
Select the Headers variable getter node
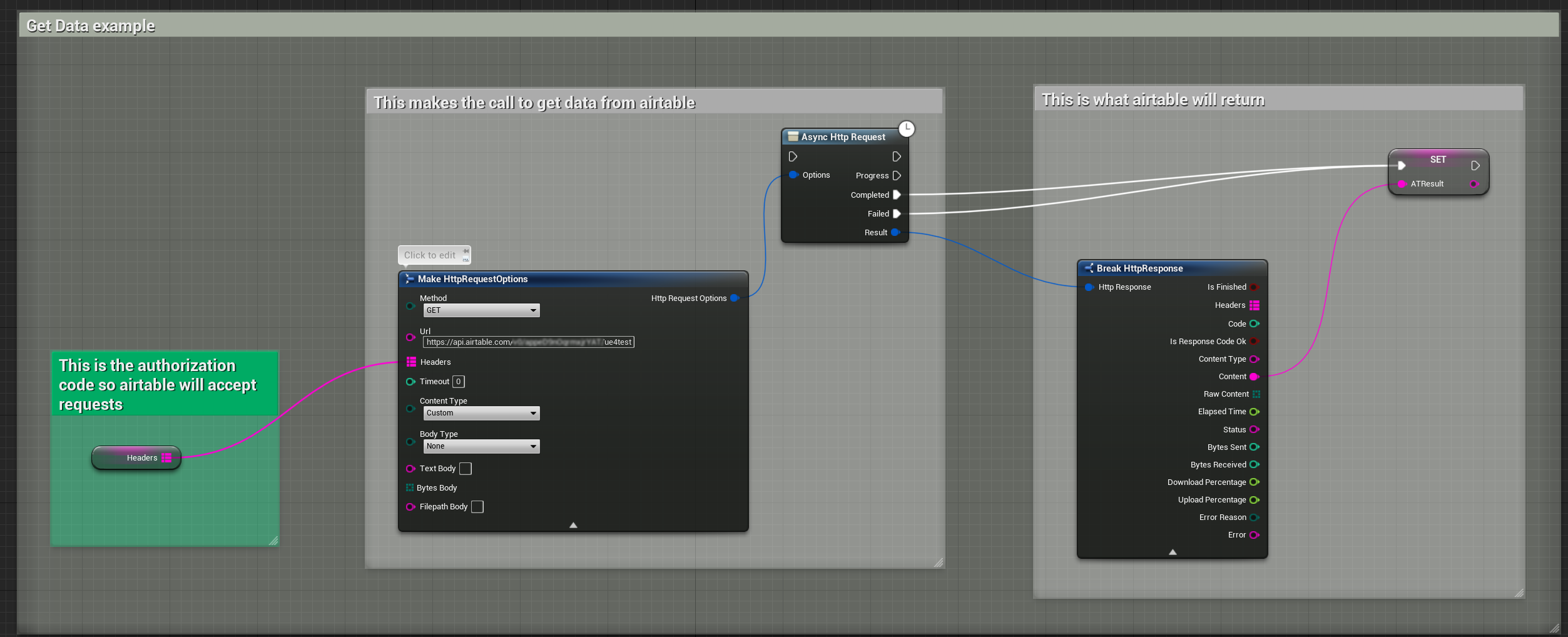[136, 457]
